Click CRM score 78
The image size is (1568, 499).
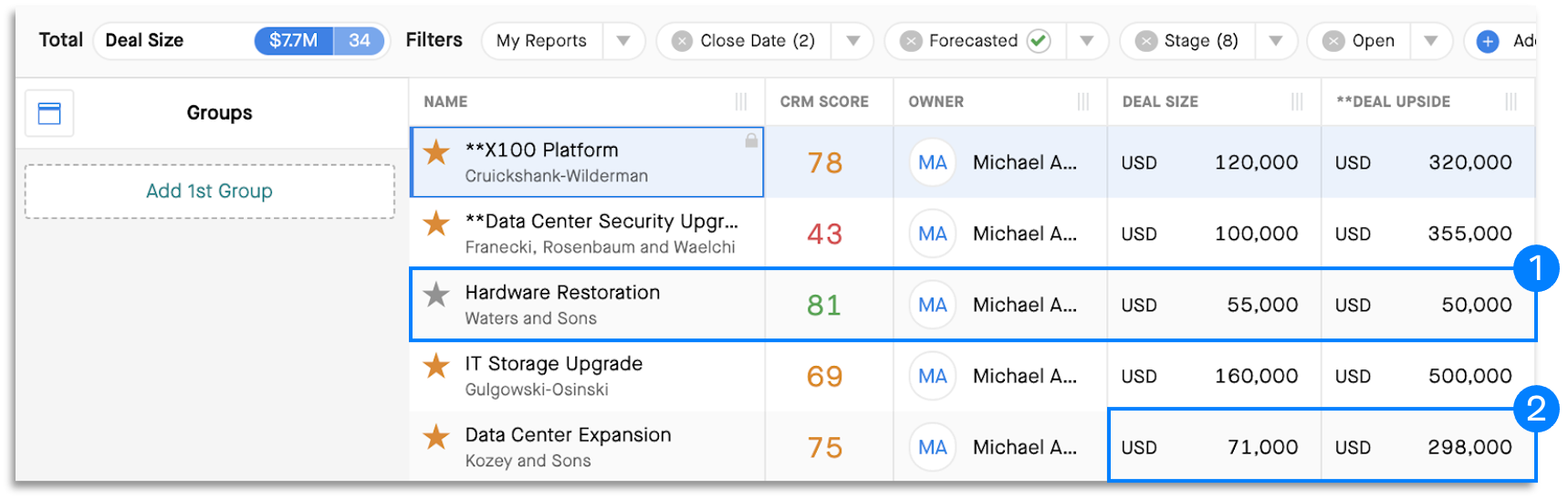(x=825, y=163)
